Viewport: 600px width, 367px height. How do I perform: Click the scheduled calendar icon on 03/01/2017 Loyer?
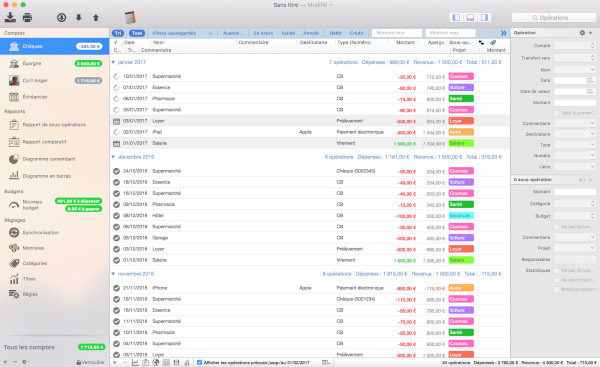click(x=116, y=121)
